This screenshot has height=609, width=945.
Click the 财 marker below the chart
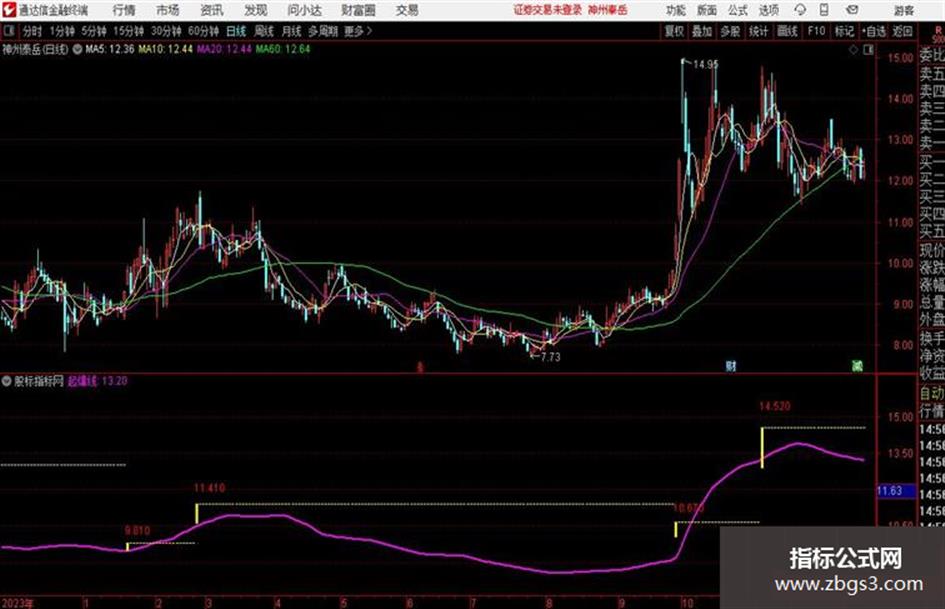[730, 366]
